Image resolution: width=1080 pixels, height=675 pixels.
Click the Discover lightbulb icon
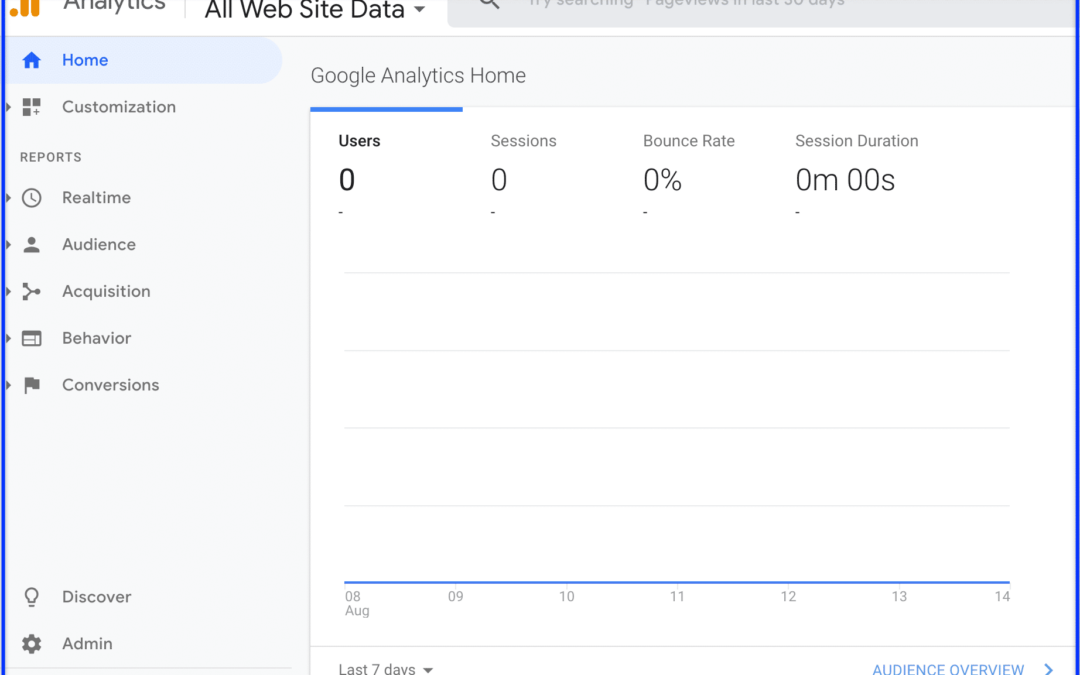click(x=32, y=597)
